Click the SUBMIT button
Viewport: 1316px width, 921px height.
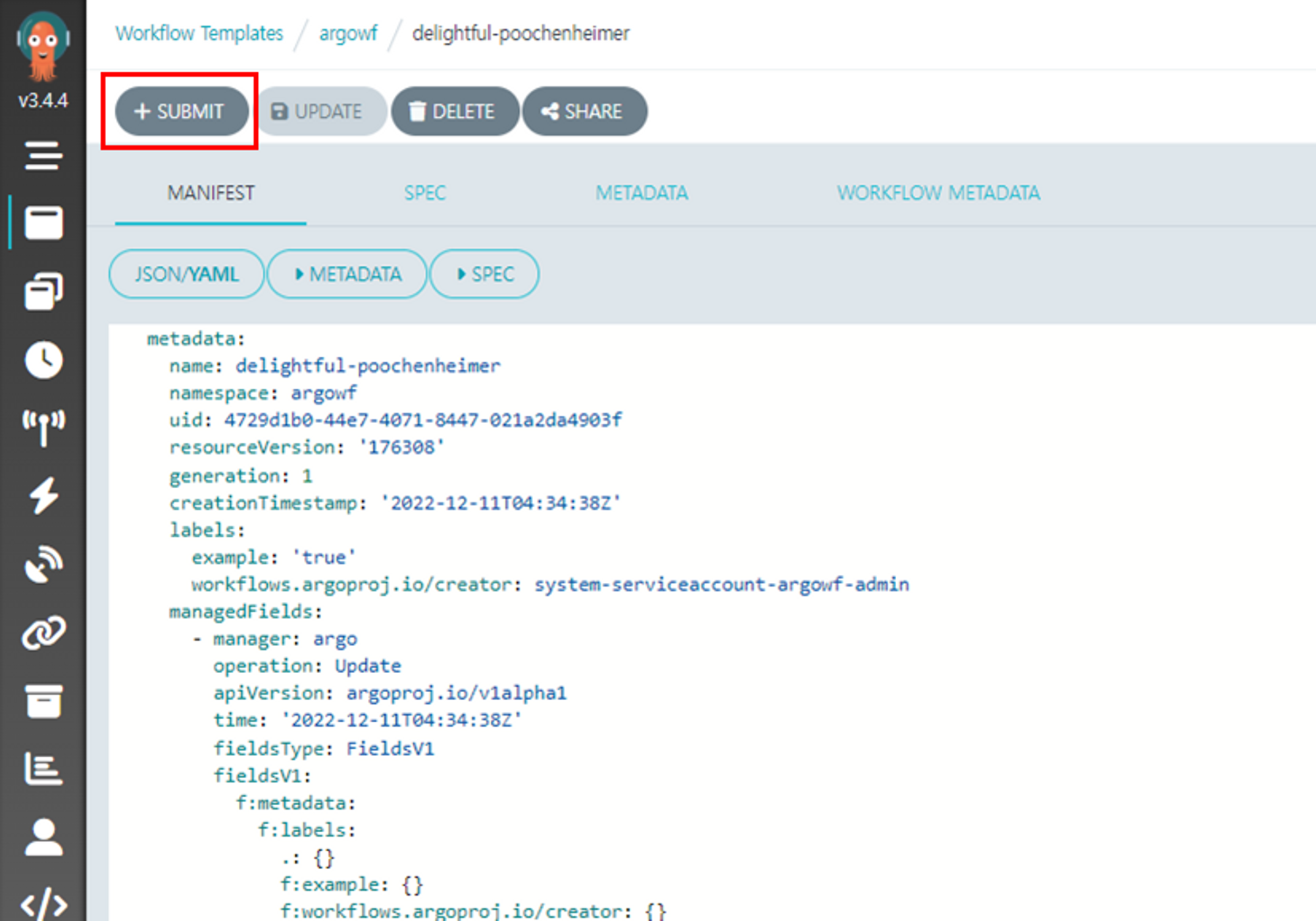coord(180,111)
